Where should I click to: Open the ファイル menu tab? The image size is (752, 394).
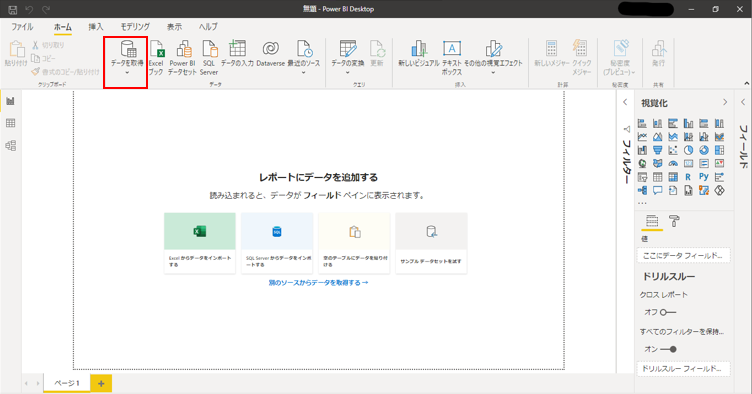pos(22,27)
